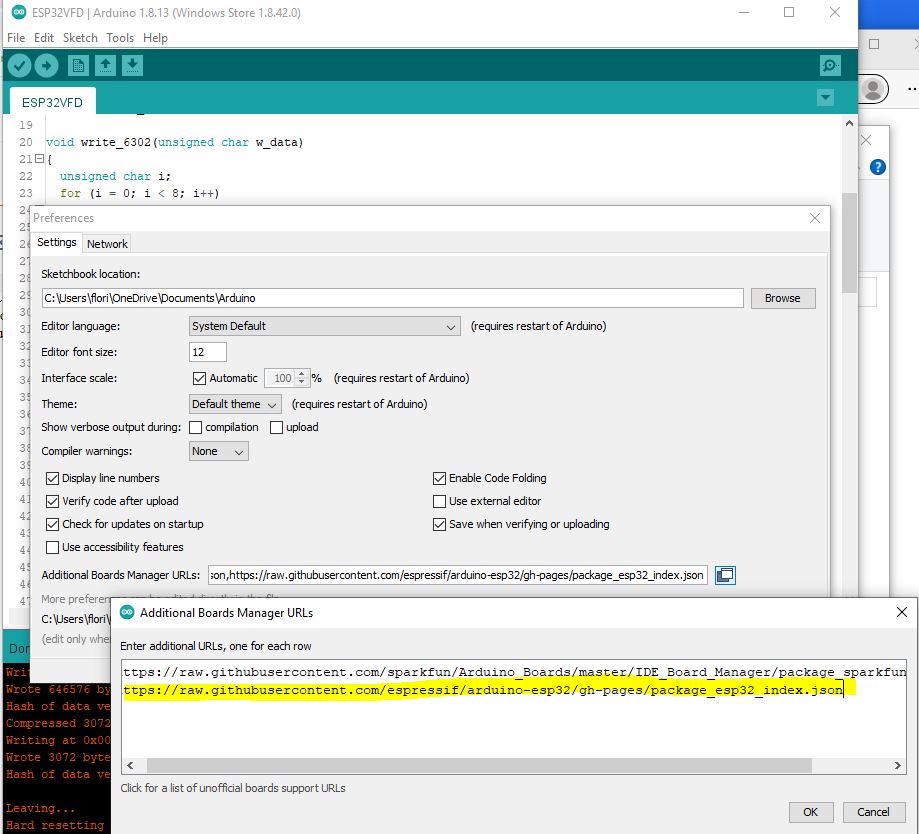
Task: Click the Upload sketch icon
Action: (46, 65)
